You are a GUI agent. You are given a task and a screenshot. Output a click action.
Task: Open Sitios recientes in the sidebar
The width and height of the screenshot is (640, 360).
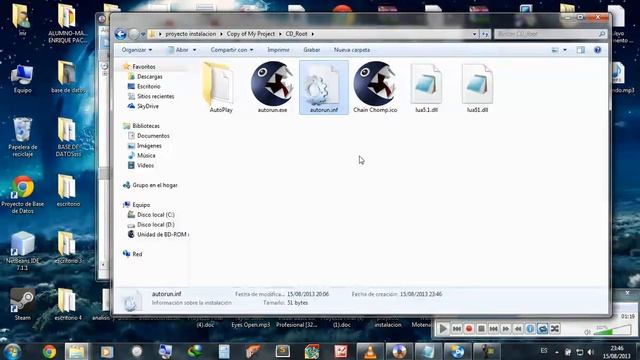point(156,96)
